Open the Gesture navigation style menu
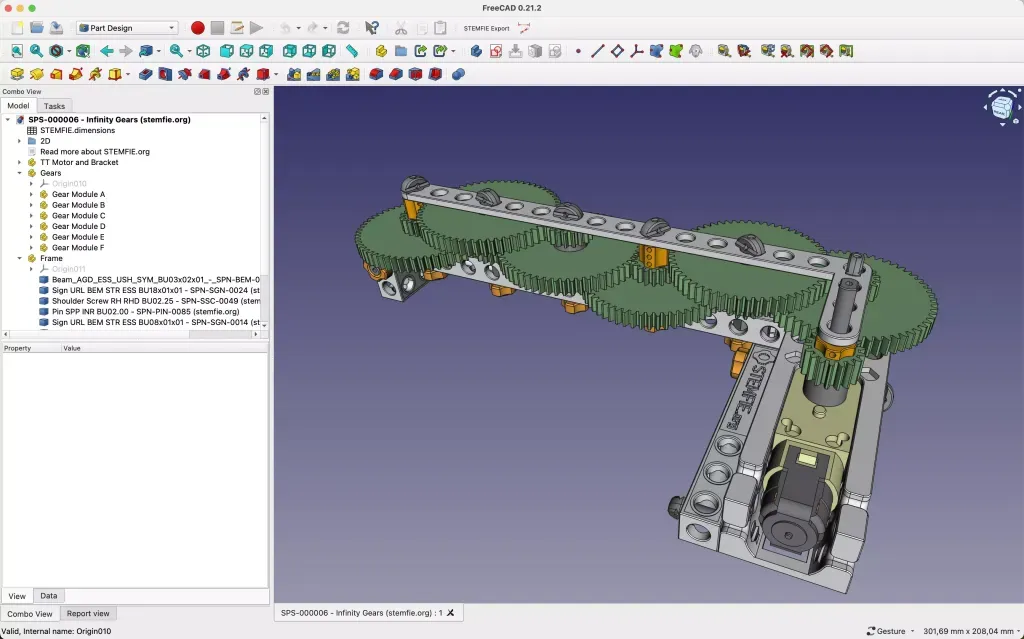Screen dimensions: 1024x639 pos(890,631)
